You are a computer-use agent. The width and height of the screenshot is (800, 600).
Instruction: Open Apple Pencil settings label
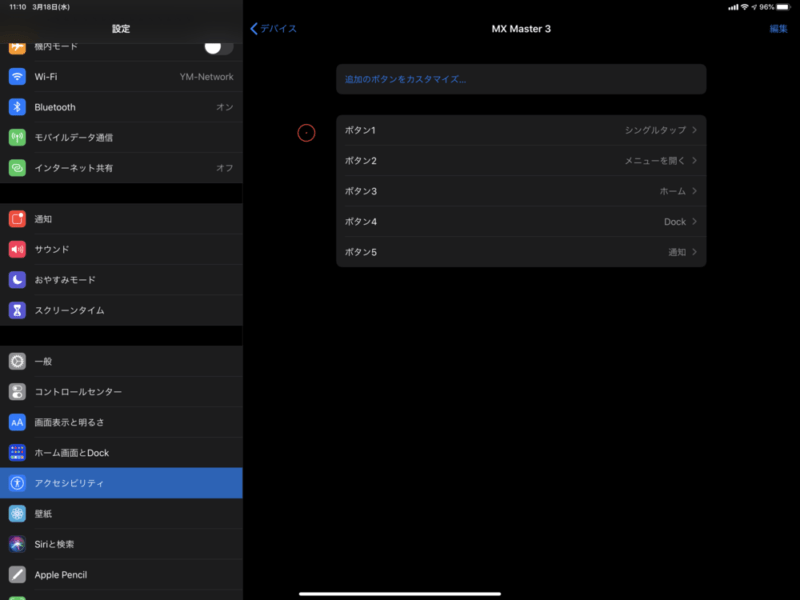tap(61, 574)
